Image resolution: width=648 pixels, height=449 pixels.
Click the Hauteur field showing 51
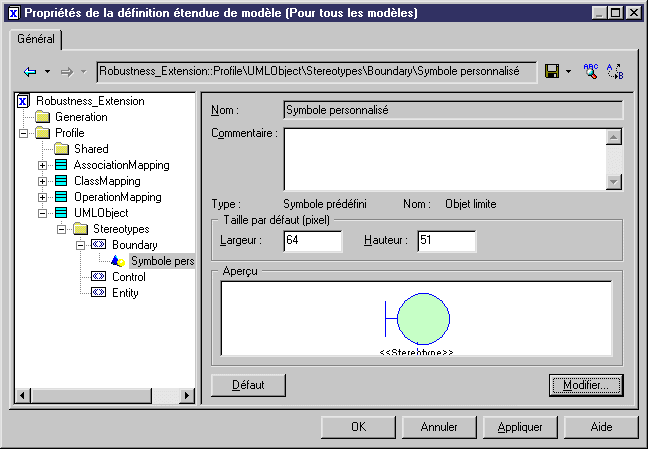pos(447,241)
